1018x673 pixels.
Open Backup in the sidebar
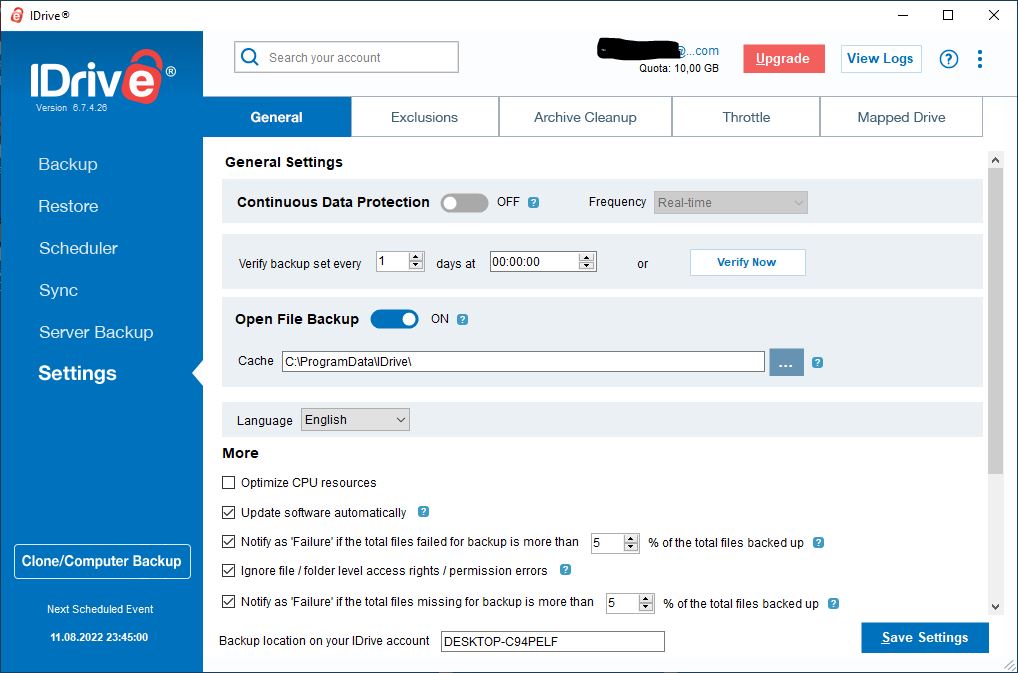pos(68,164)
